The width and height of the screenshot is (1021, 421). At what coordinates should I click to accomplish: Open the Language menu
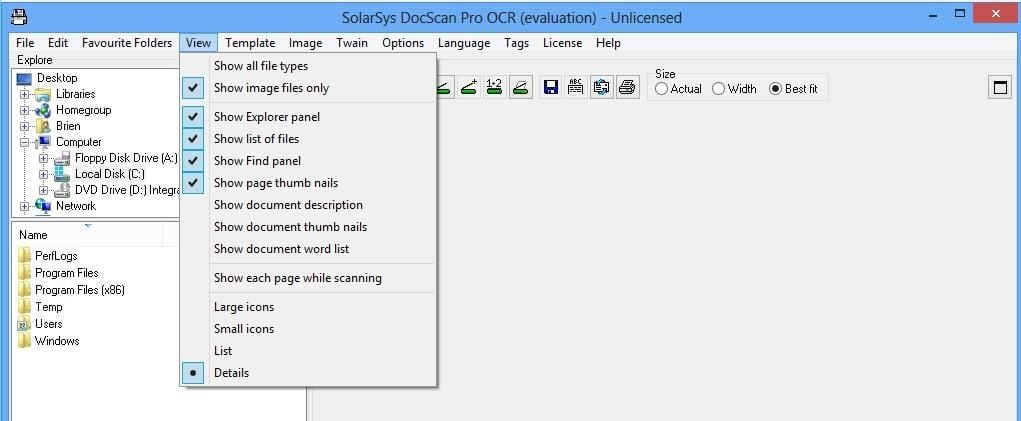[464, 43]
